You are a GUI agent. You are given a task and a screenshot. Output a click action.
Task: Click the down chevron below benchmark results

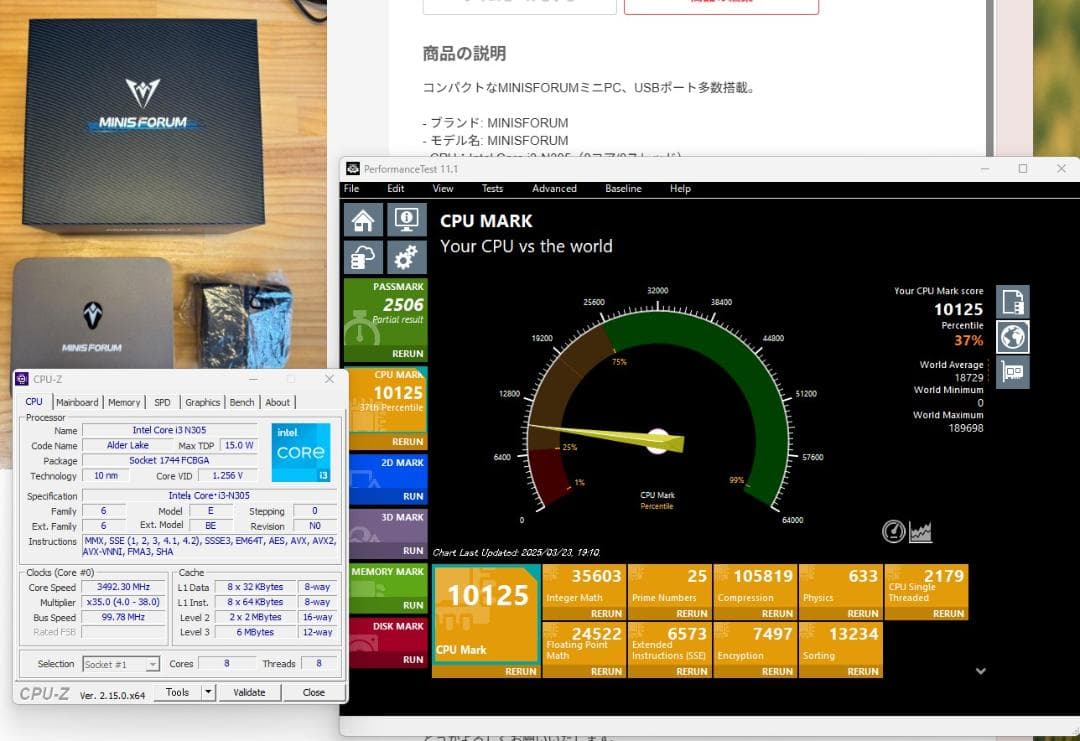tap(981, 673)
